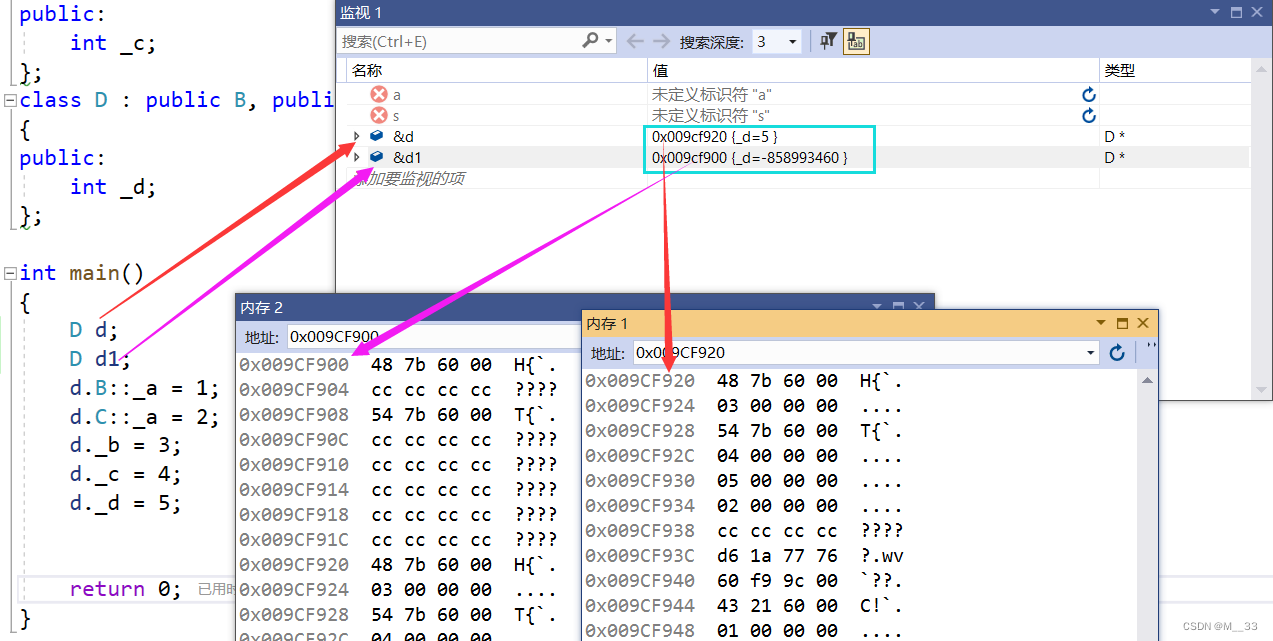Close the Memory 1 panel
1273x641 pixels.
[1143, 323]
